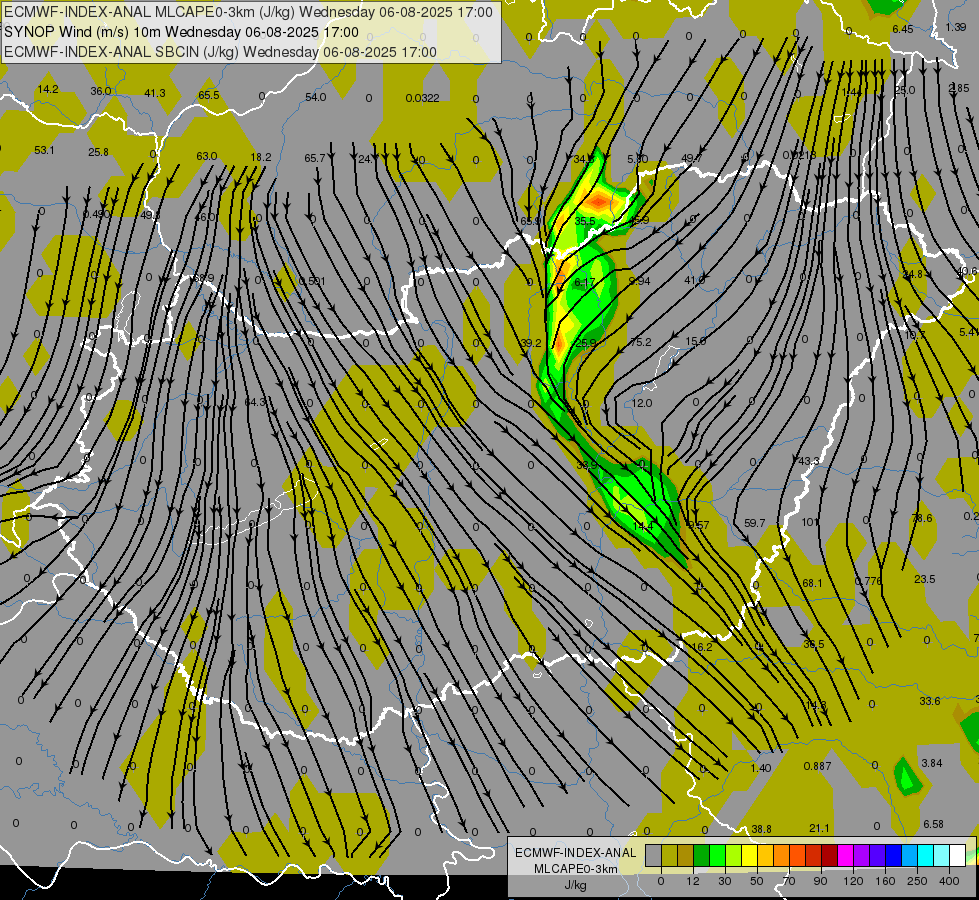Click the map value '6.17'
The width and height of the screenshot is (979, 900).
pyautogui.click(x=585, y=282)
